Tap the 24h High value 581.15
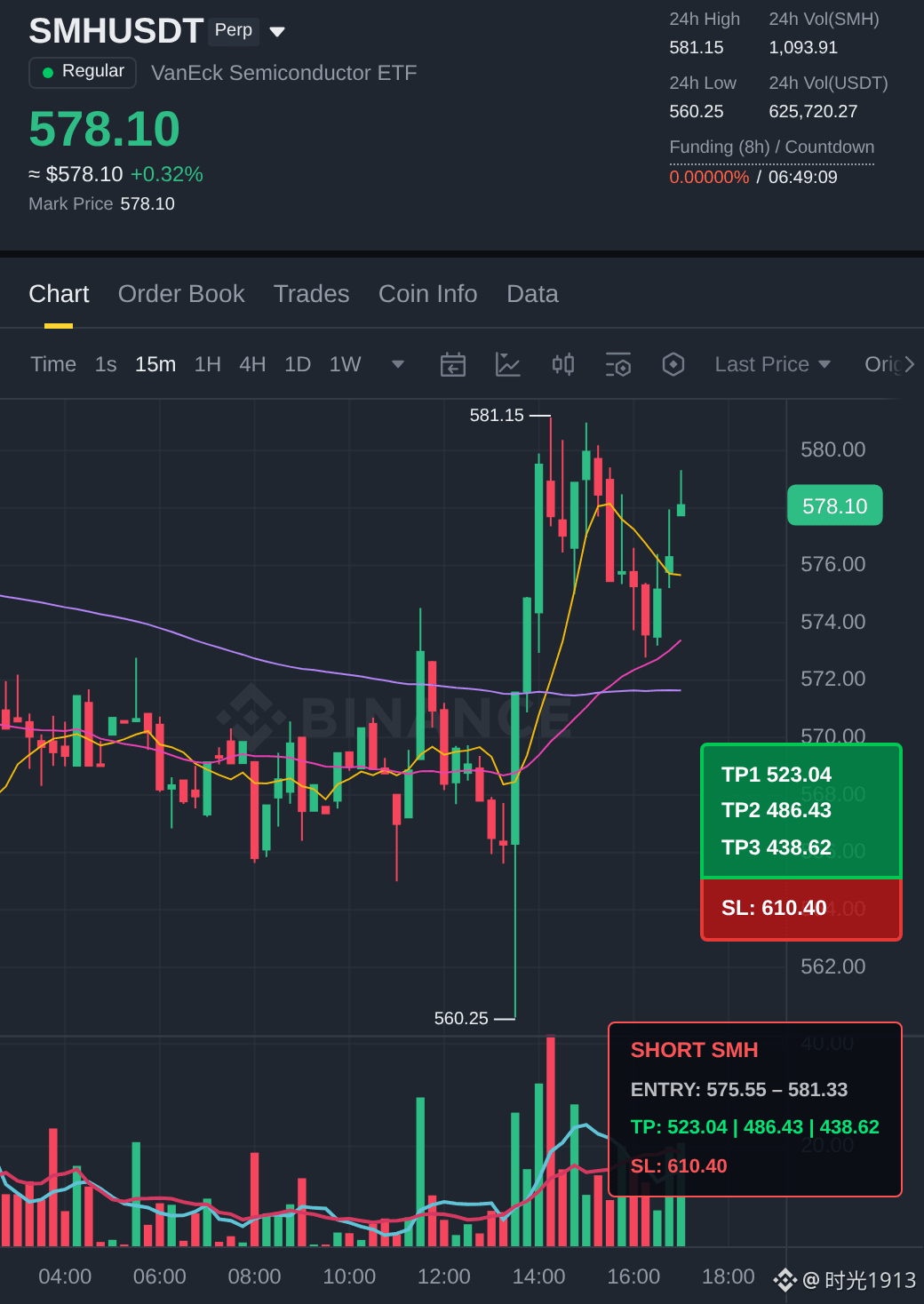The image size is (924, 1304). click(x=697, y=47)
